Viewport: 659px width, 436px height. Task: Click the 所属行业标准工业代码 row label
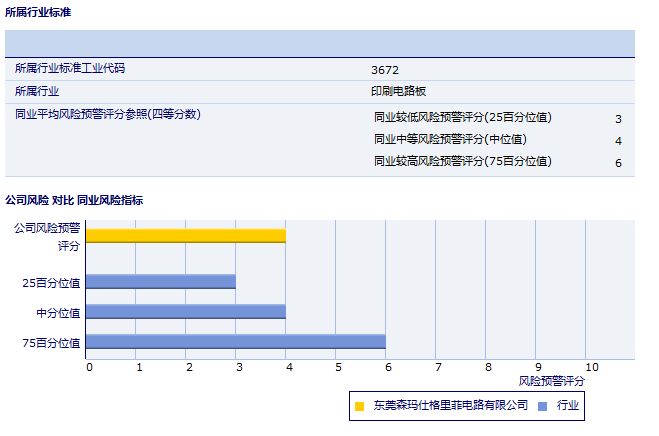point(70,69)
